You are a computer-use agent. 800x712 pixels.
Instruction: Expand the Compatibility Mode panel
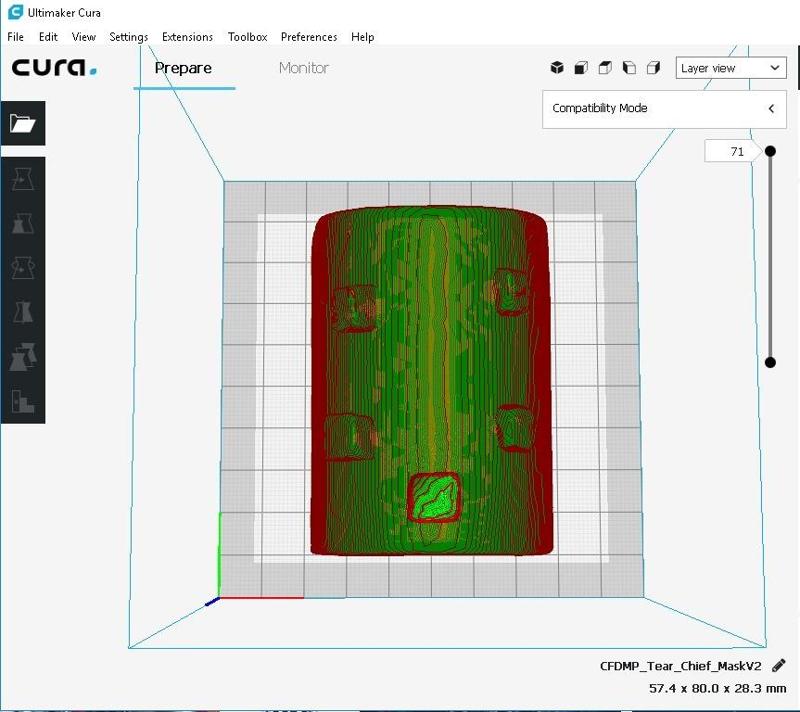point(771,108)
